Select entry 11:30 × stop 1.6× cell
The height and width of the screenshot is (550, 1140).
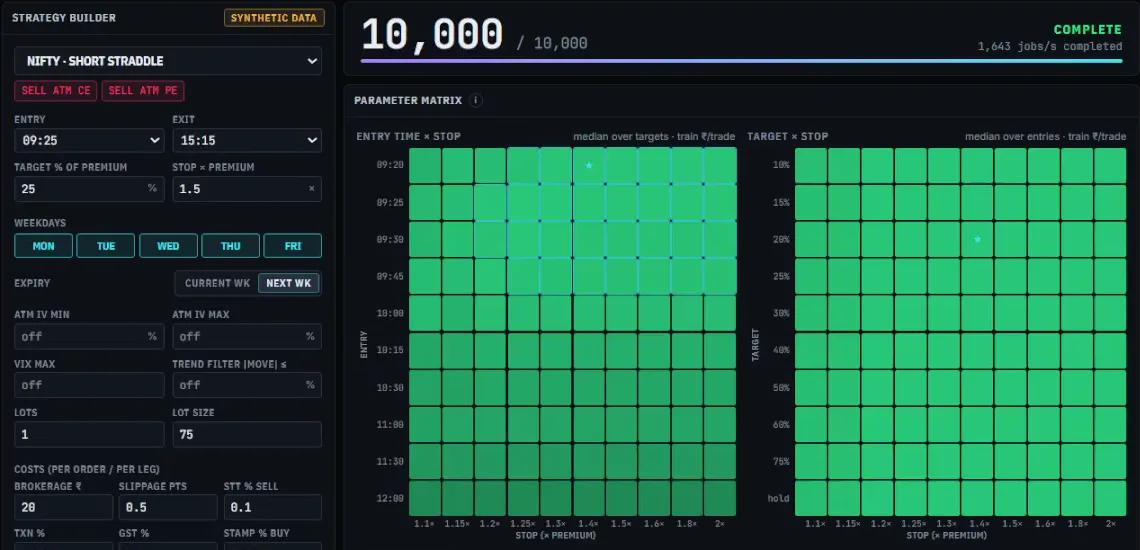pyautogui.click(x=654, y=461)
